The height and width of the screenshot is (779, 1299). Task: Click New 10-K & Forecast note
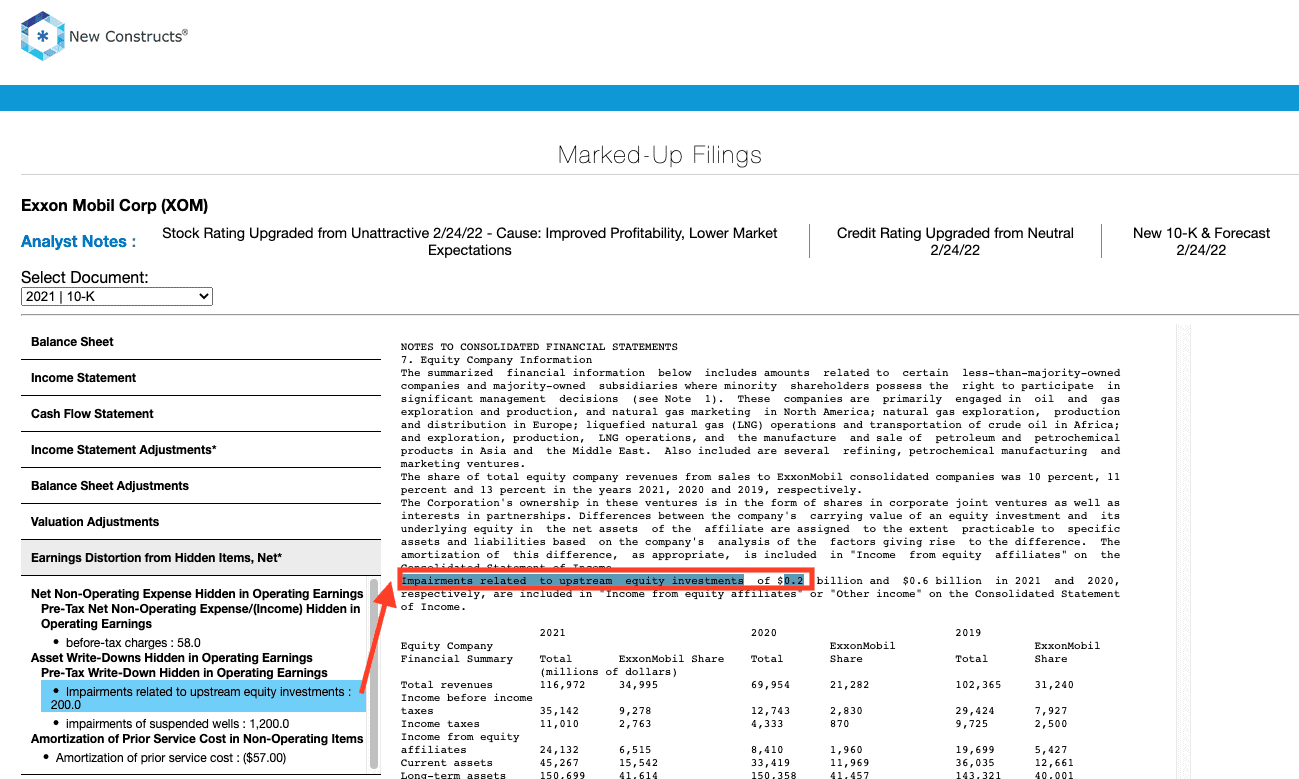coord(1201,241)
